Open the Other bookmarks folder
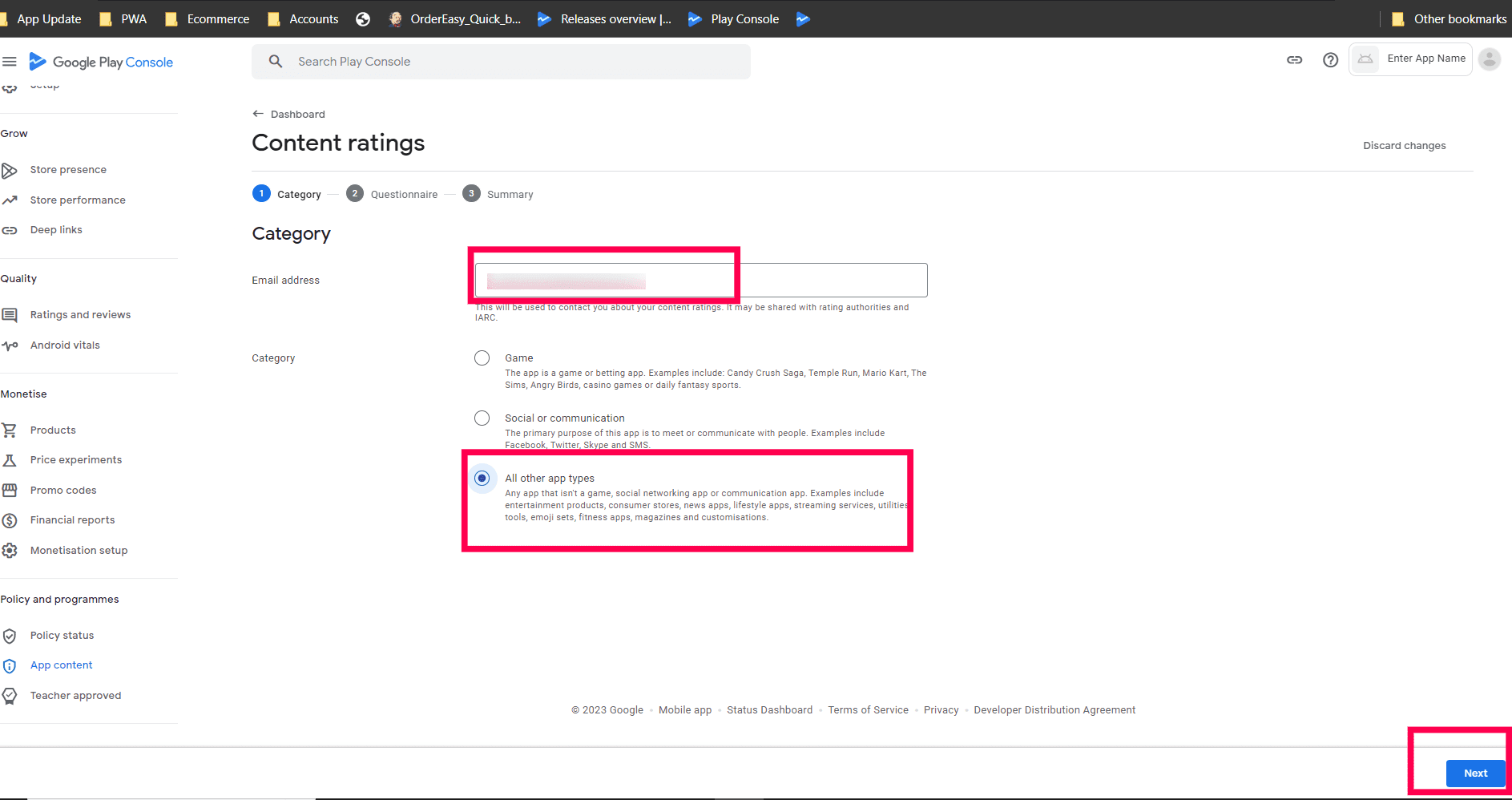Image resolution: width=1512 pixels, height=800 pixels. 1449,19
